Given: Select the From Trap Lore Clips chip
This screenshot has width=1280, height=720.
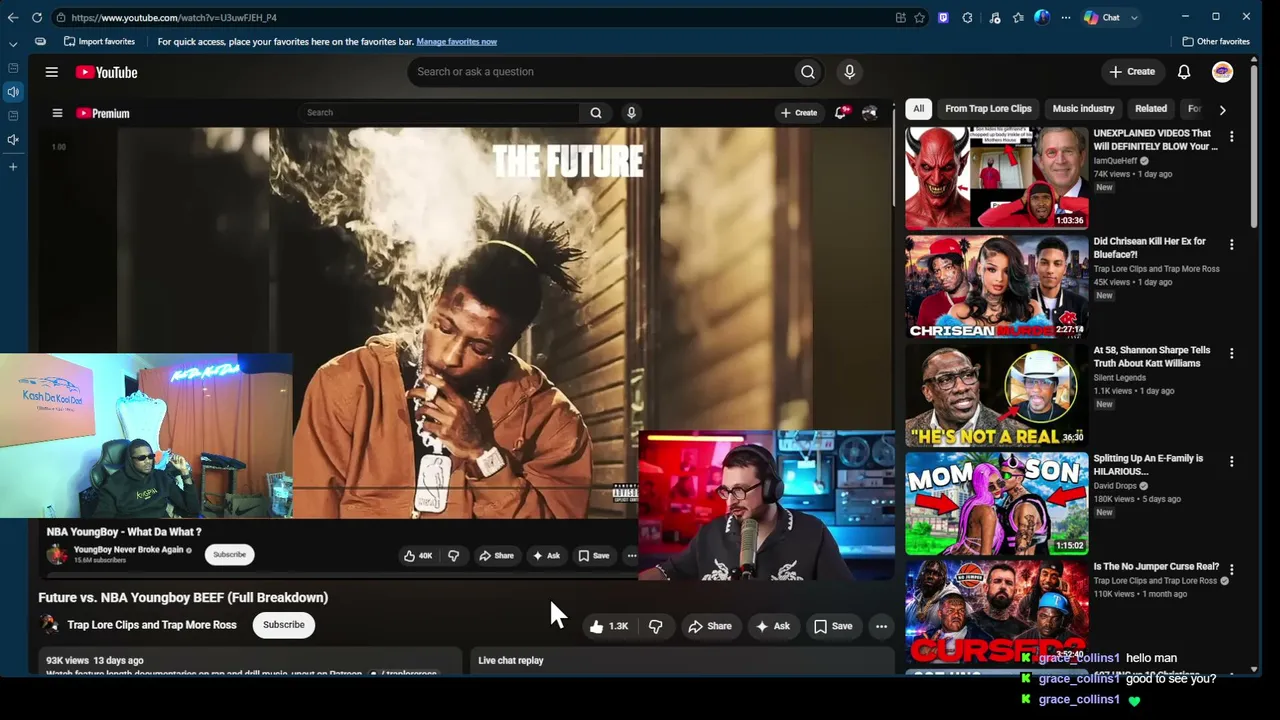Looking at the screenshot, I should click(x=988, y=108).
